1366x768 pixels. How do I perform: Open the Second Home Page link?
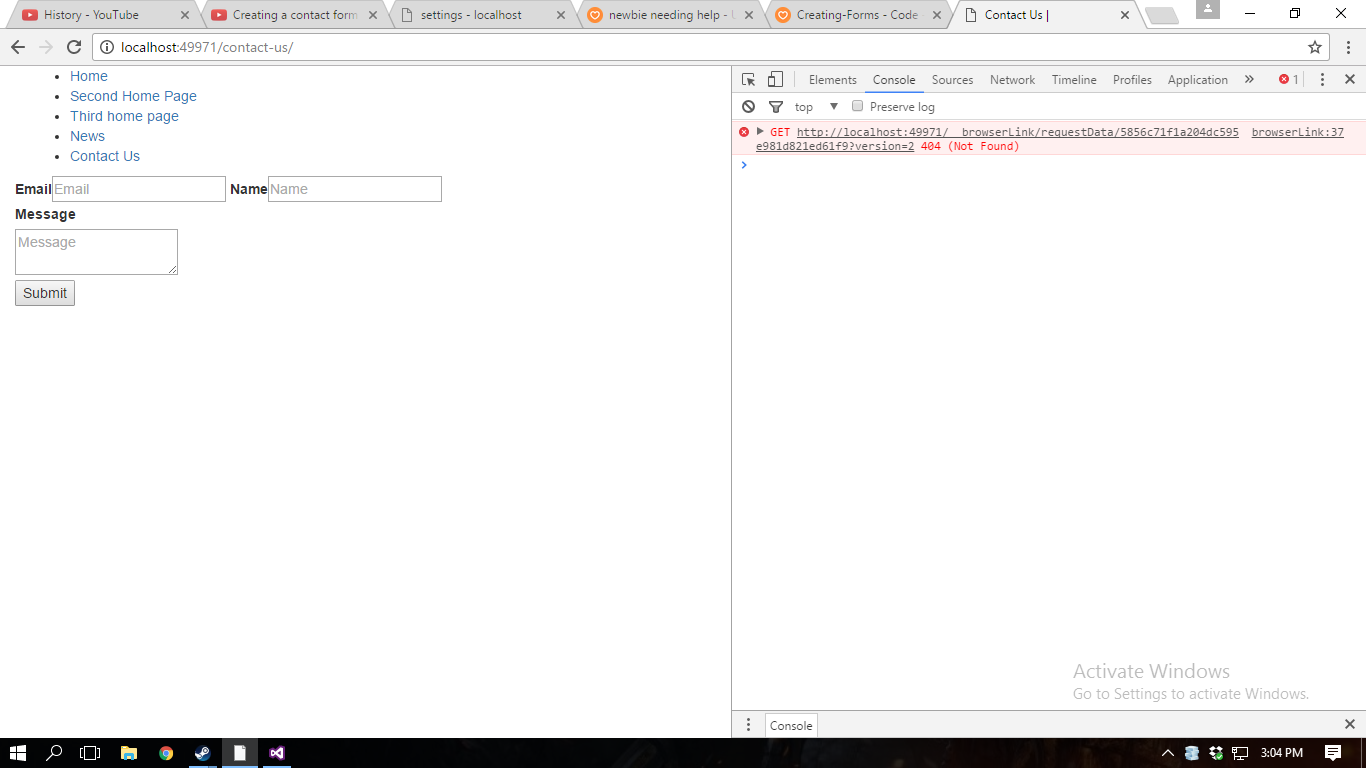click(133, 96)
